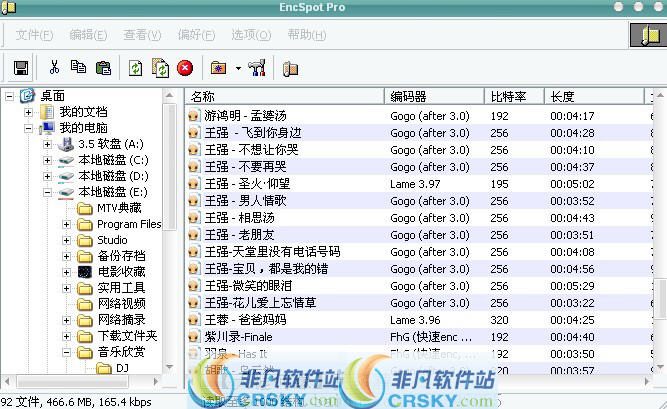Click the 00:05:29 length cell
This screenshot has width=667, height=409.
pos(572,286)
